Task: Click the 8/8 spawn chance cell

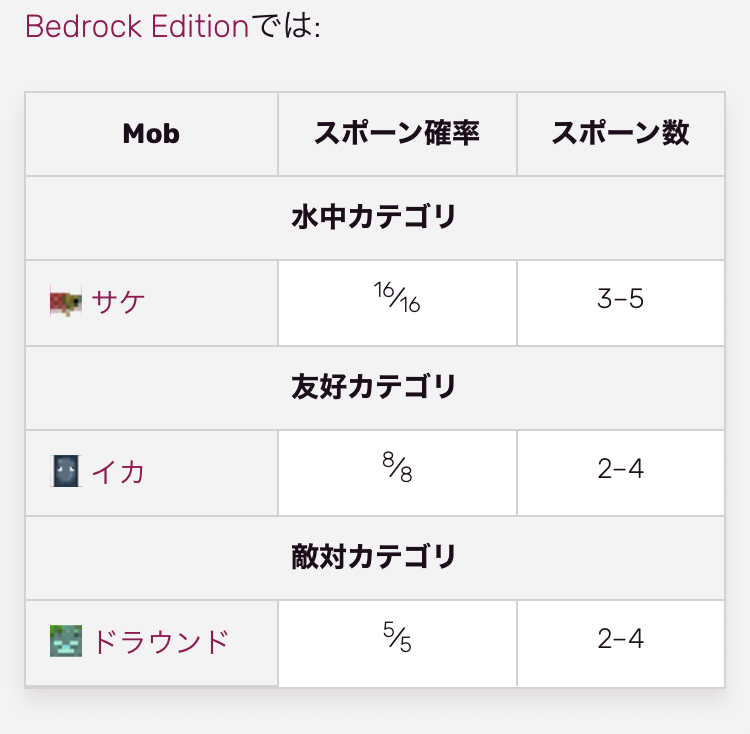Action: point(397,468)
